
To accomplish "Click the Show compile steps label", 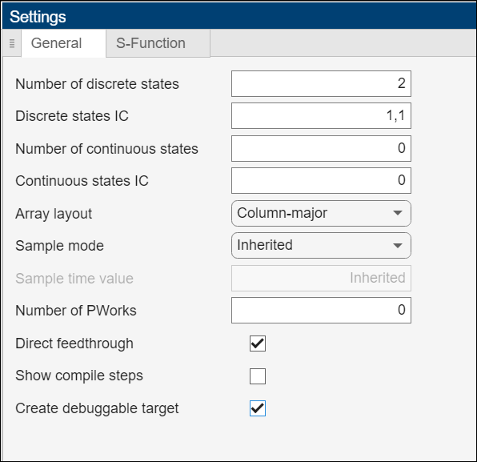I will pos(79,376).
